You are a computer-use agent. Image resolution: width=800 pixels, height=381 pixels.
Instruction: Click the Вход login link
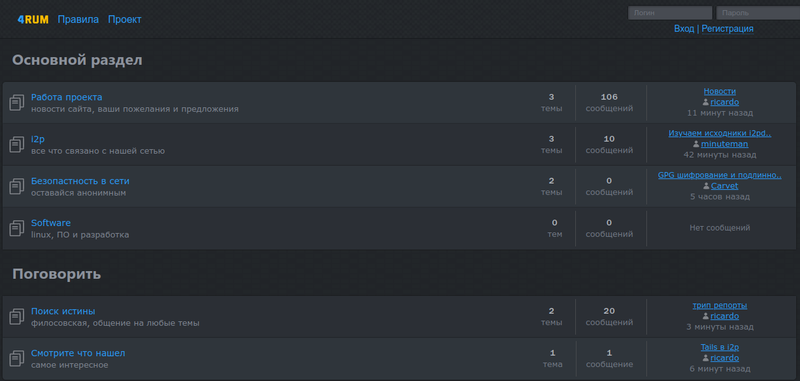[684, 29]
